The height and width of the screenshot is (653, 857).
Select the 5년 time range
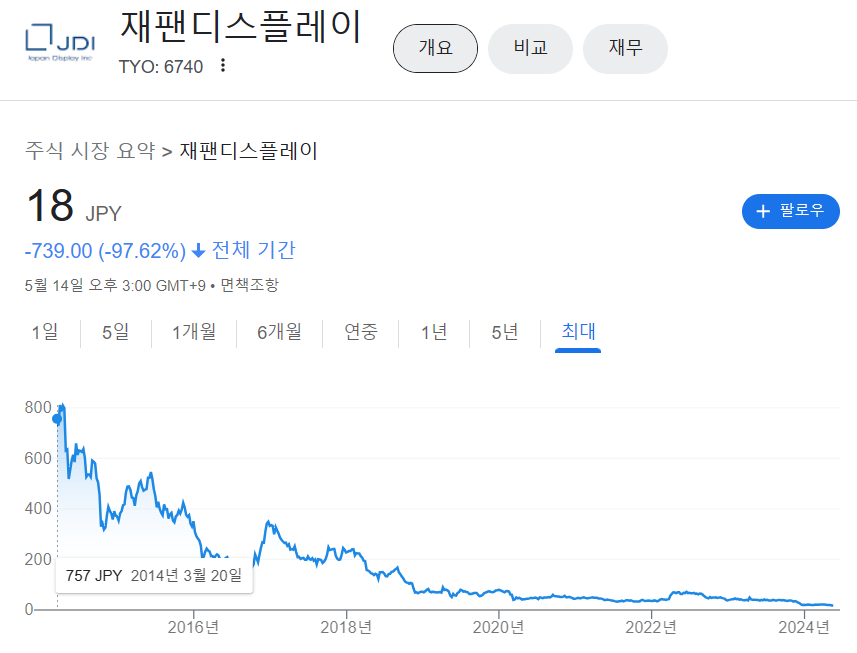(504, 332)
